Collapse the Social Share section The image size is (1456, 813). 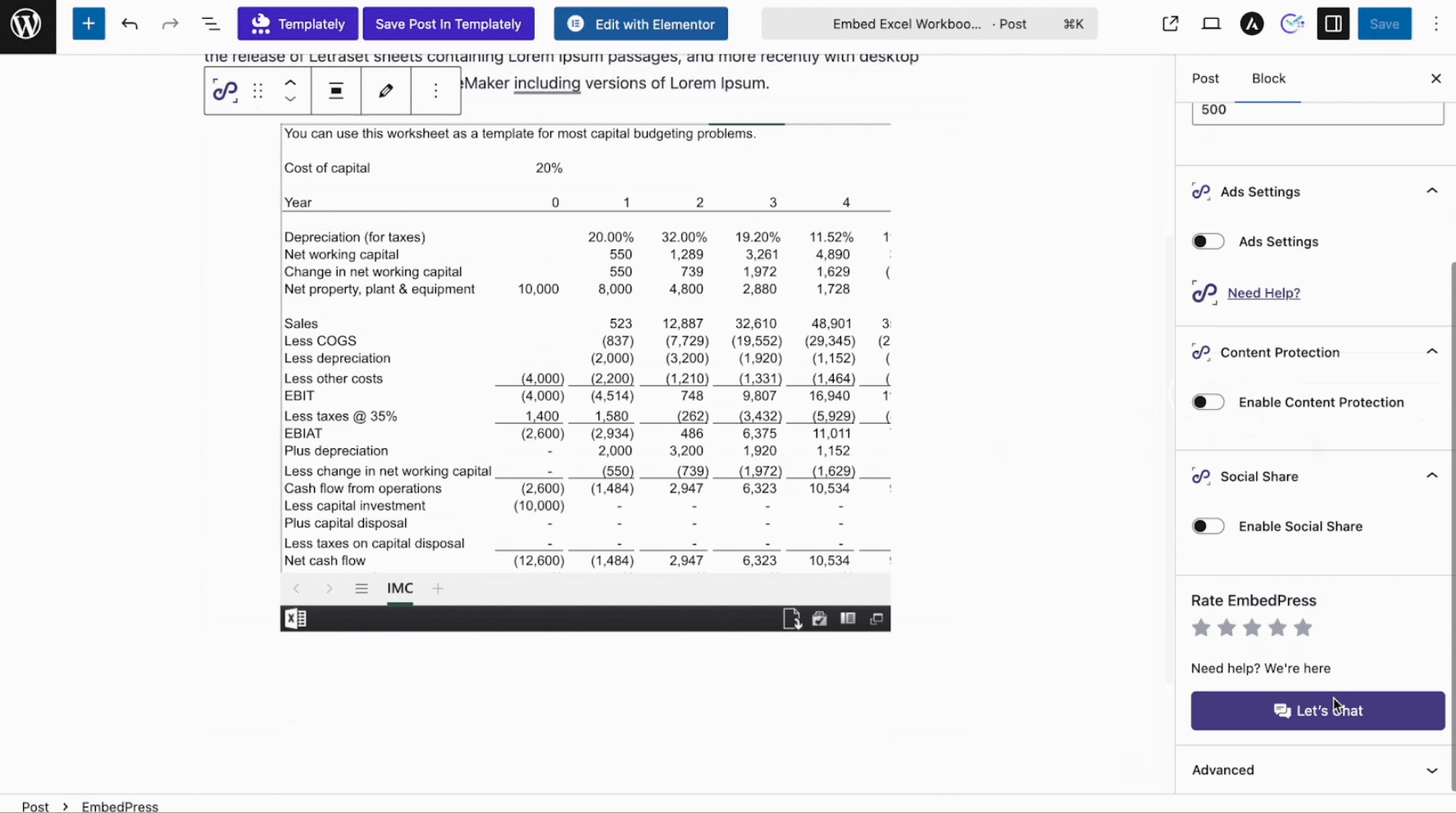1431,476
